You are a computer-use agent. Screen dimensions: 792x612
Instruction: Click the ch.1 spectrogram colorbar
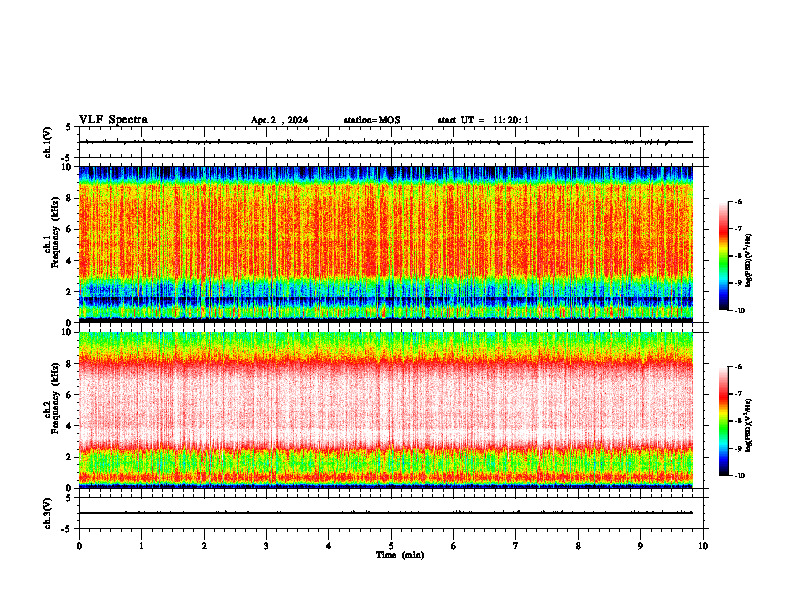tap(723, 256)
